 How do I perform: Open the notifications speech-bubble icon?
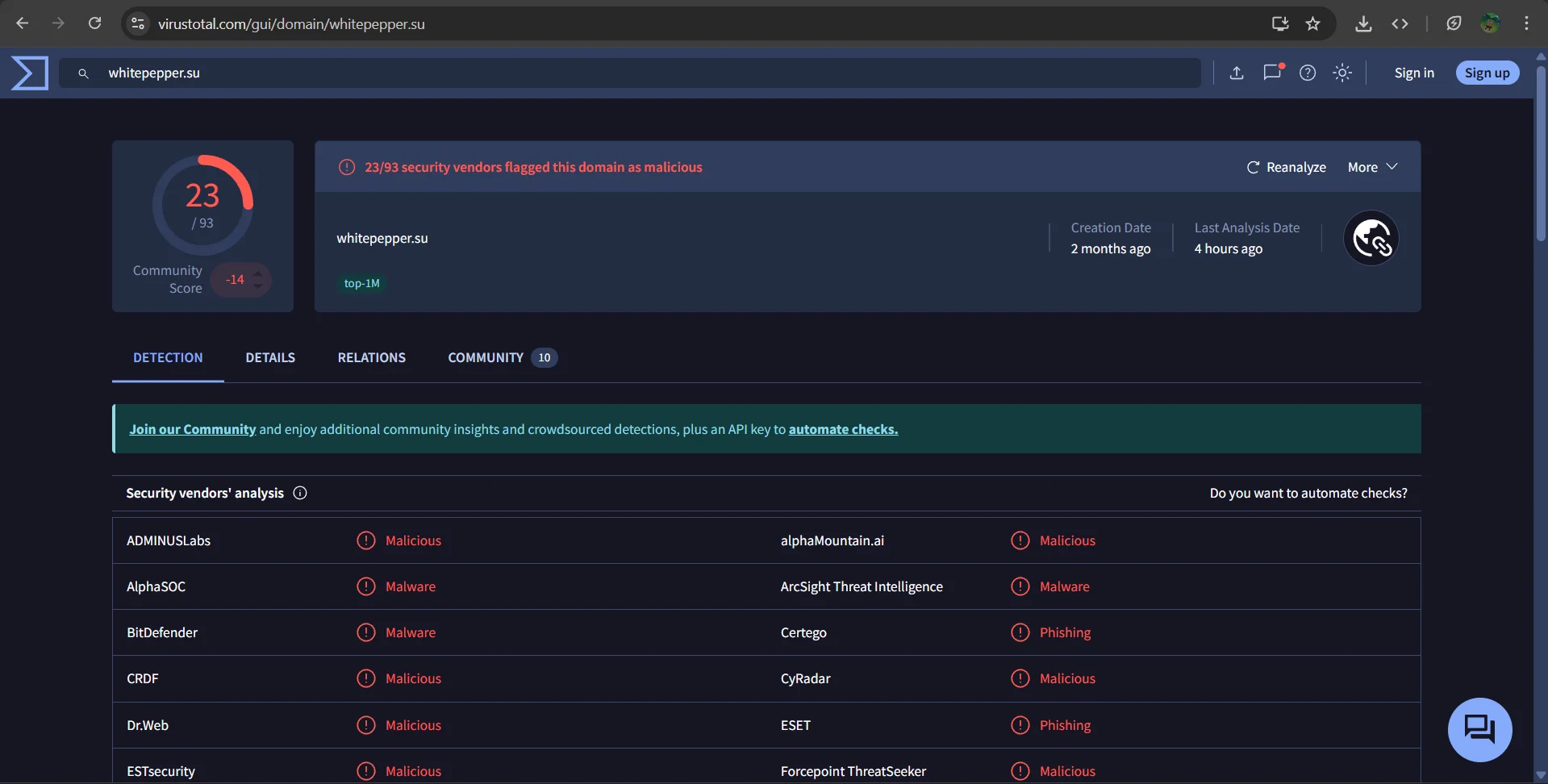pos(1272,73)
